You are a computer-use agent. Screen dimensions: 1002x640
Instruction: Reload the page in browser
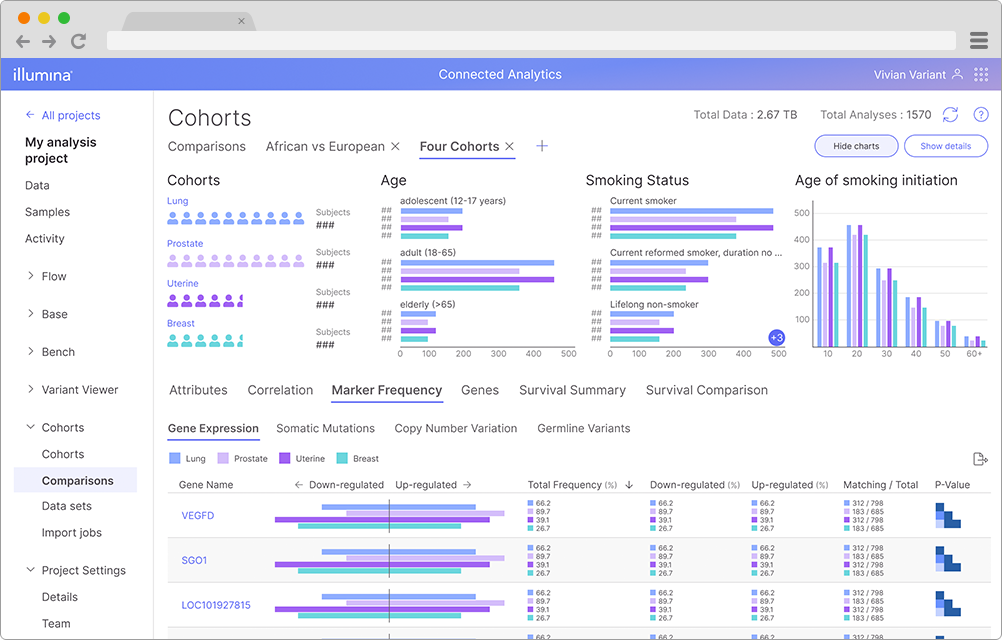pyautogui.click(x=79, y=42)
